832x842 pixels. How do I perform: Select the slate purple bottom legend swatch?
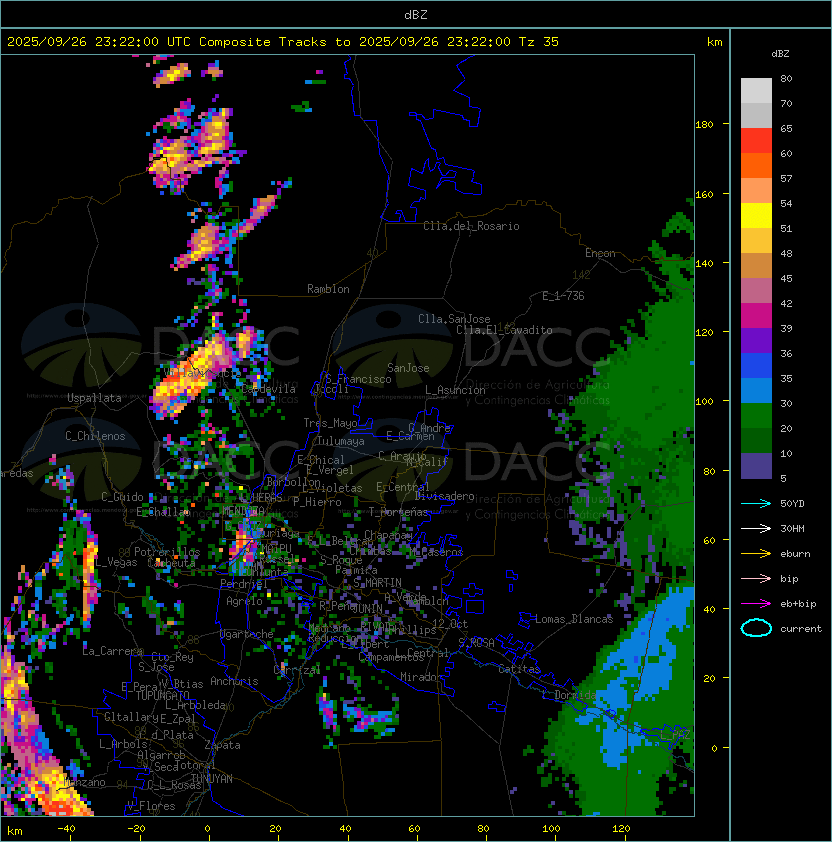756,466
